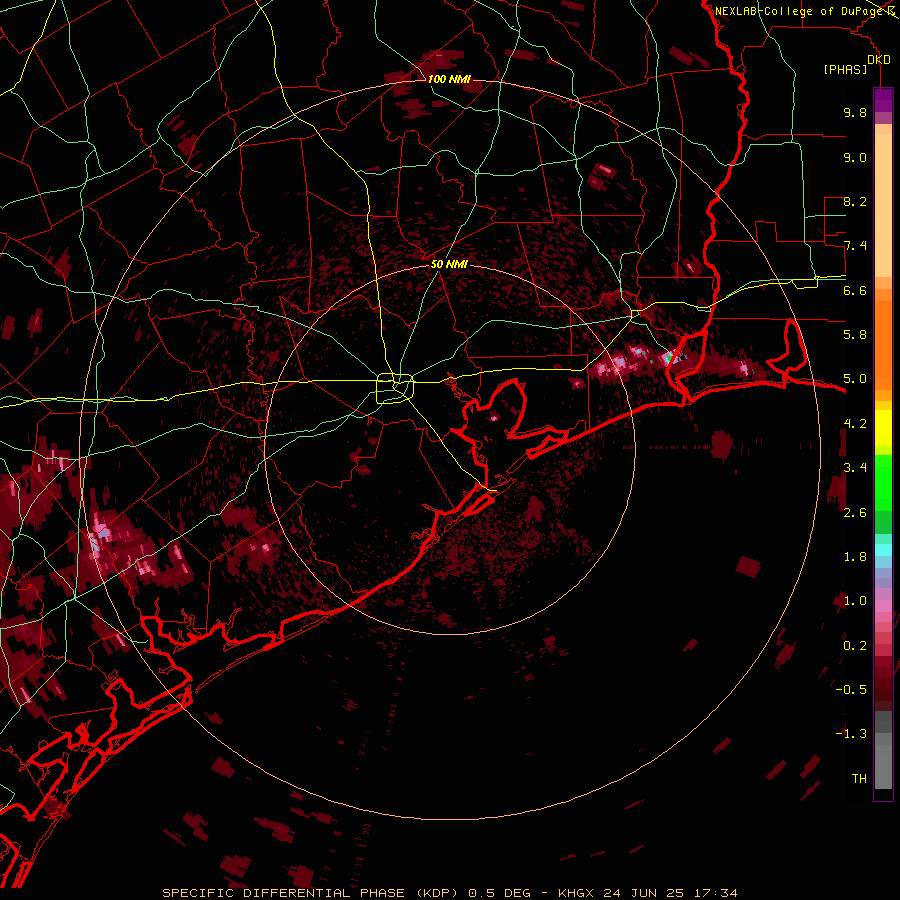Click the 2.6 value on the color scale
Screen dimensions: 900x900
(855, 513)
